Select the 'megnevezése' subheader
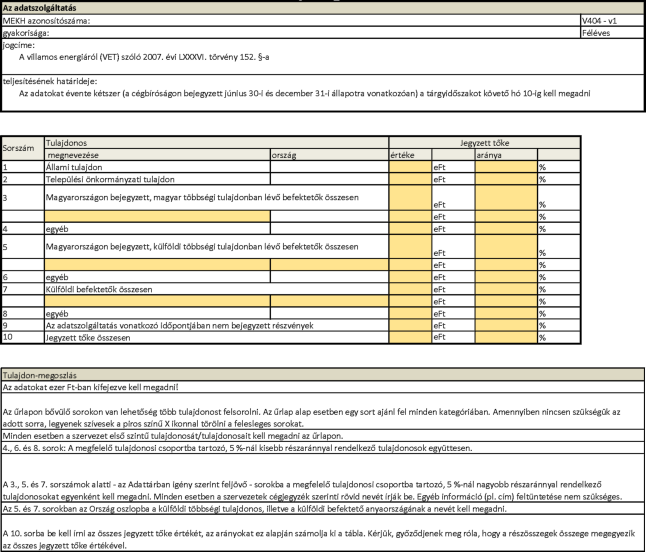This screenshot has width=646, height=552. tap(157, 155)
